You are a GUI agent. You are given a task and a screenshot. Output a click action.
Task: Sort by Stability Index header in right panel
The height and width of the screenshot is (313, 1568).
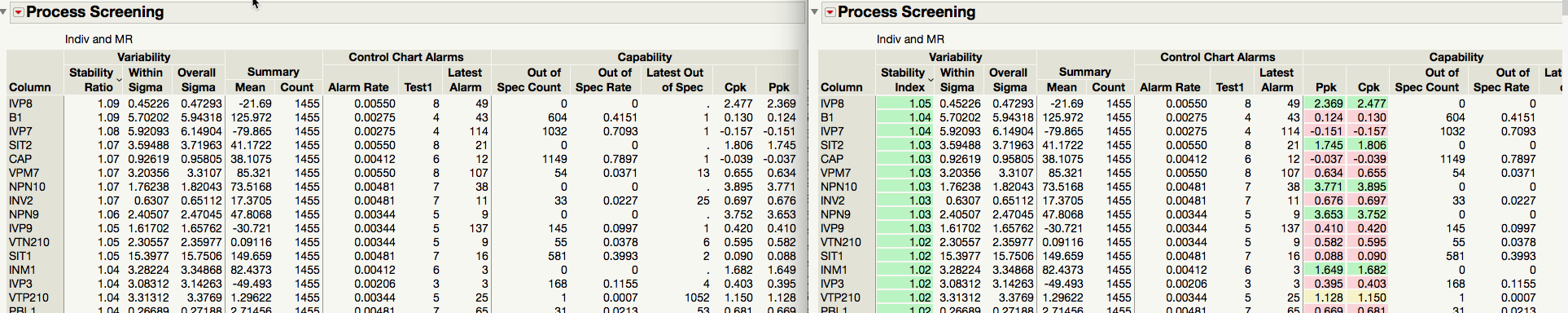point(903,80)
